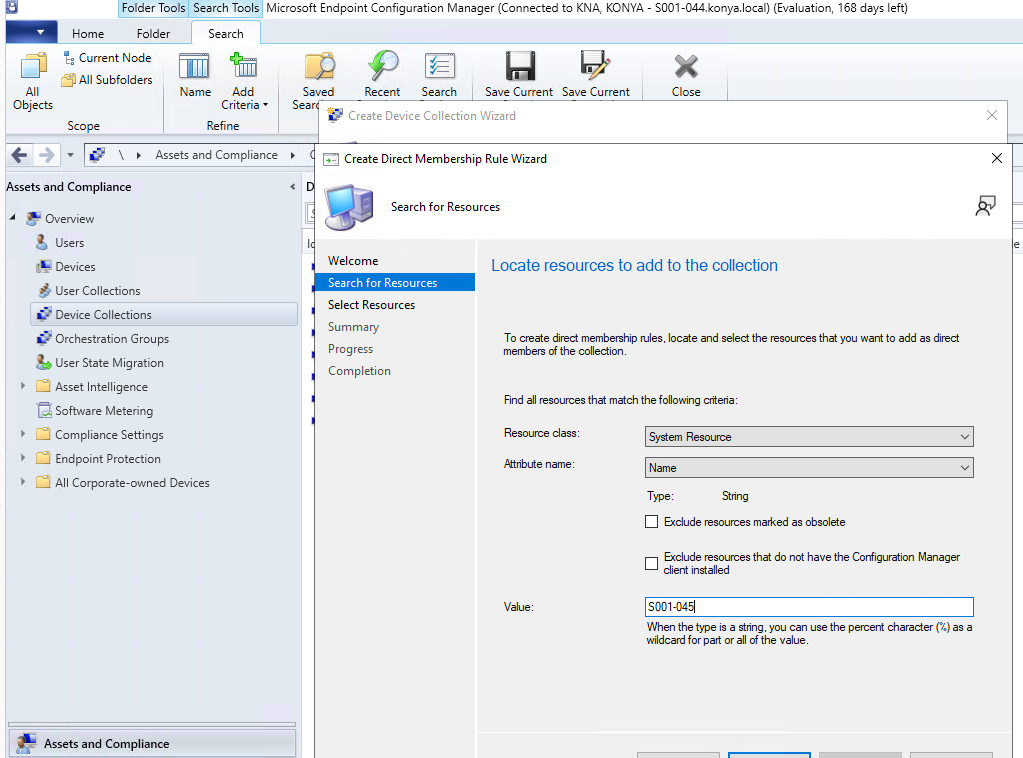The image size is (1023, 758).
Task: Open Orchestration Groups node
Action: pyautogui.click(x=112, y=339)
